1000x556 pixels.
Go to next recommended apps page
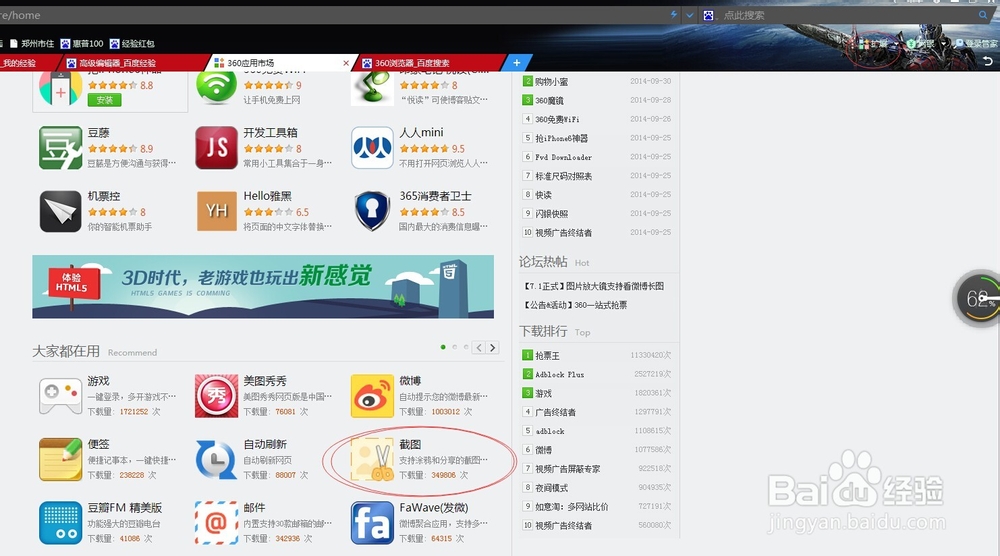[492, 348]
